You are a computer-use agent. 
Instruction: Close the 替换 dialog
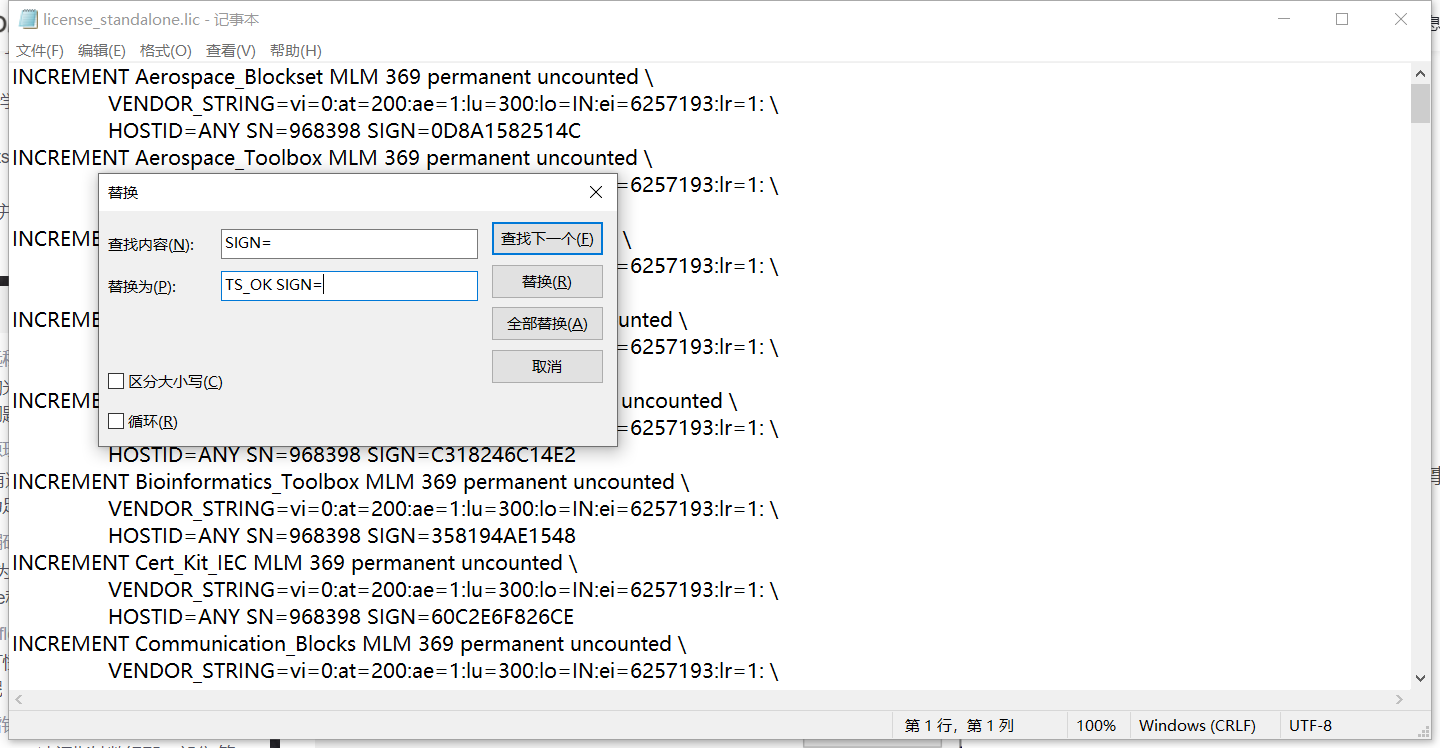(595, 191)
